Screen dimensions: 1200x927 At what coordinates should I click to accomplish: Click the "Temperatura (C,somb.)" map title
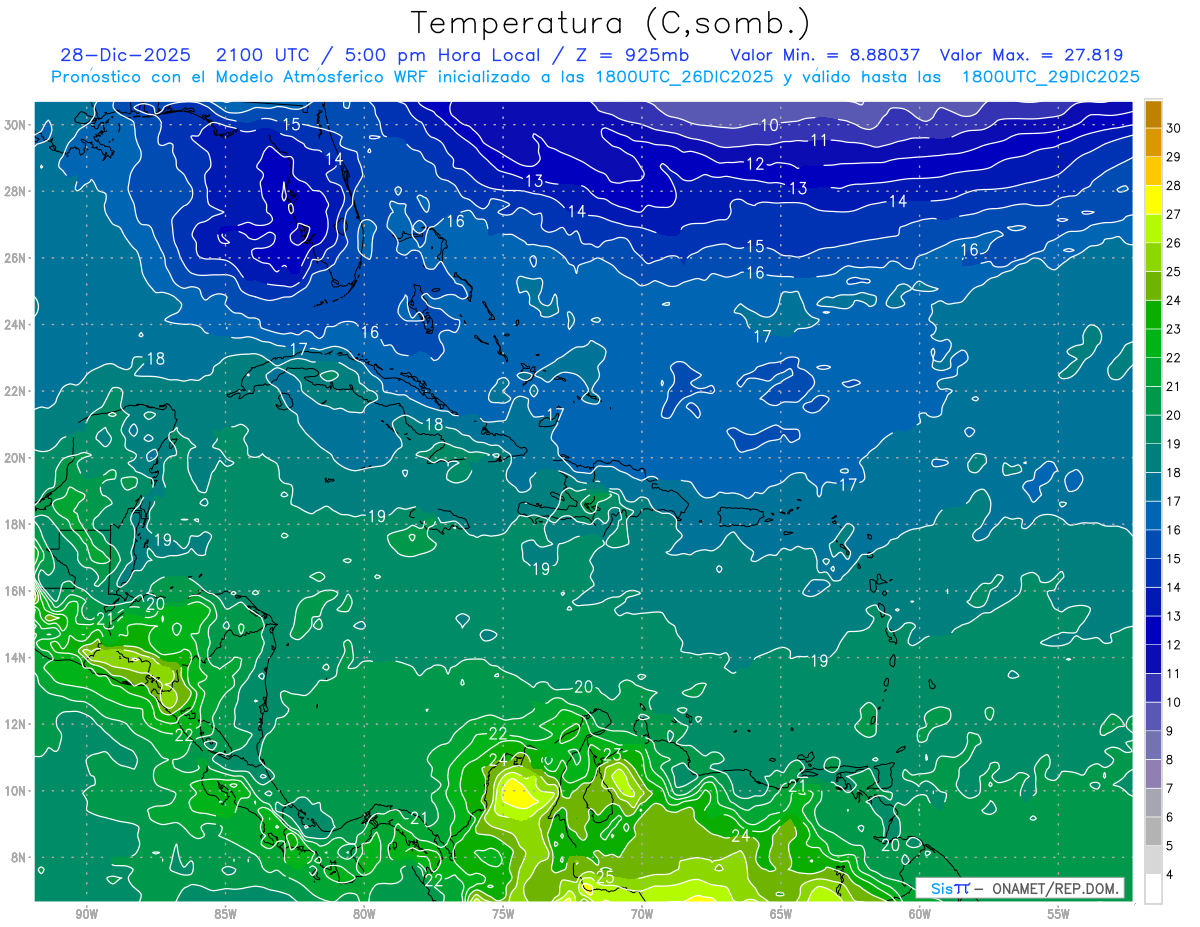(611, 23)
